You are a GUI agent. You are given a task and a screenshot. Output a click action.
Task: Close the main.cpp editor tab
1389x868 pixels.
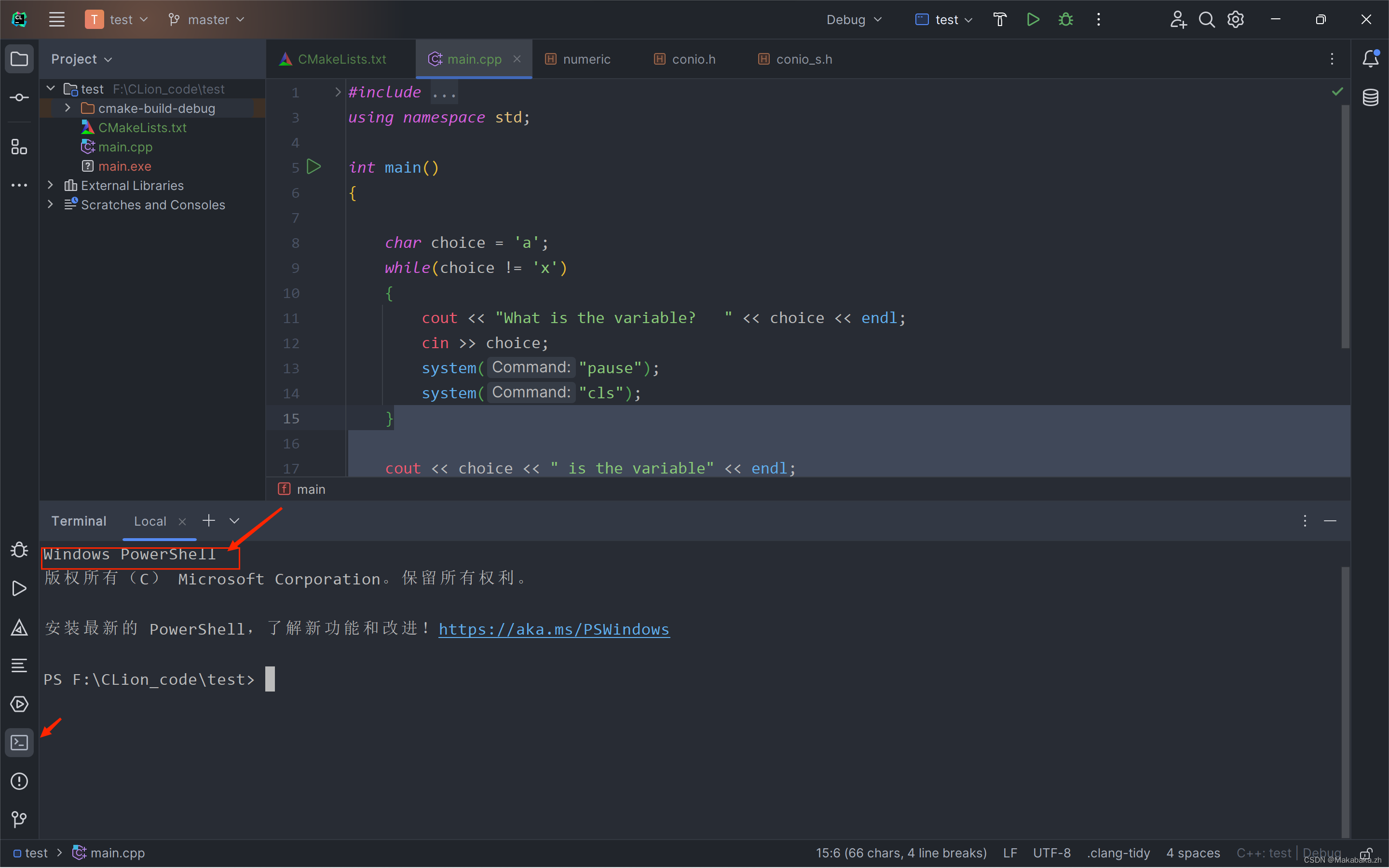[517, 59]
